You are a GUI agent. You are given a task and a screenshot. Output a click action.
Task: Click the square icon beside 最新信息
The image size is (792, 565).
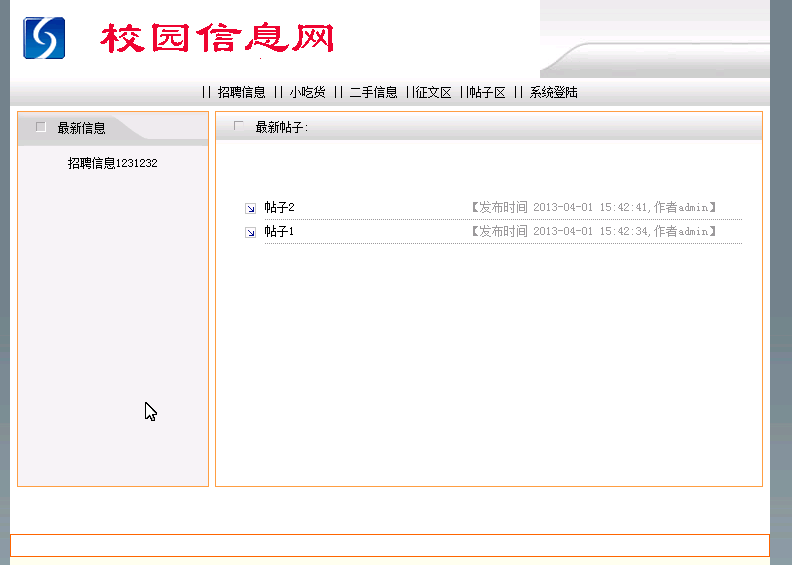pos(41,127)
